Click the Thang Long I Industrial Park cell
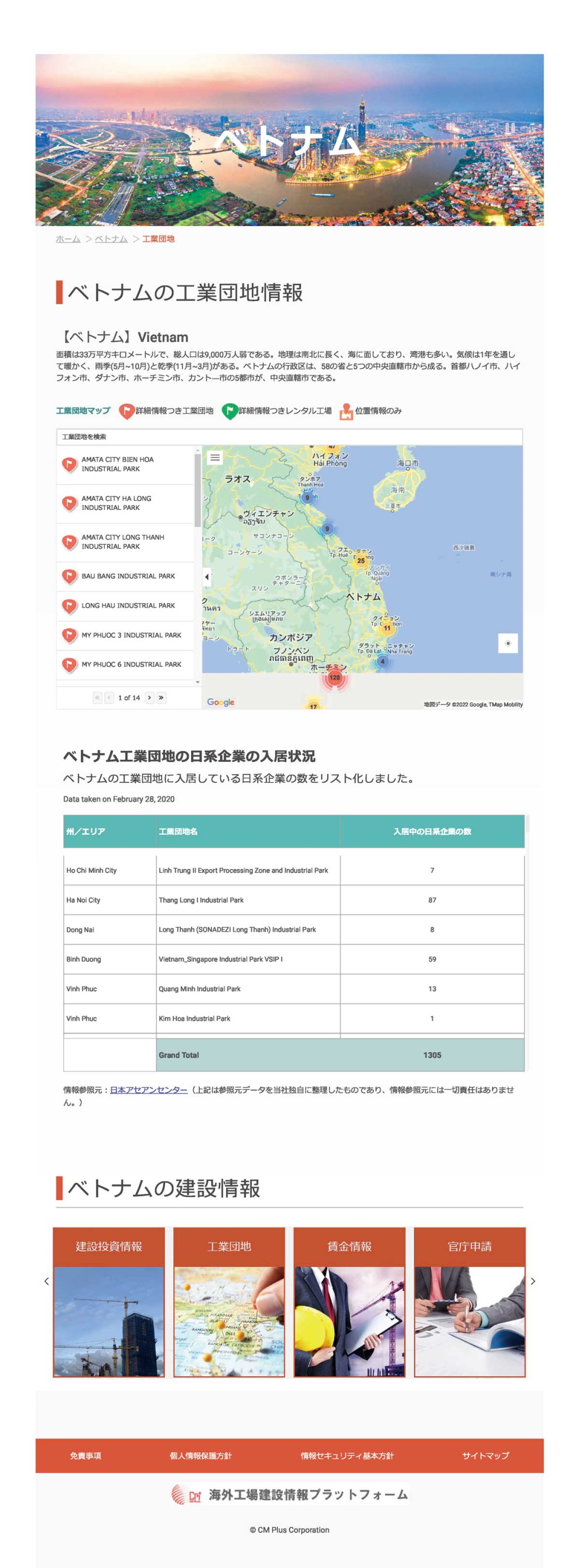 (248, 900)
